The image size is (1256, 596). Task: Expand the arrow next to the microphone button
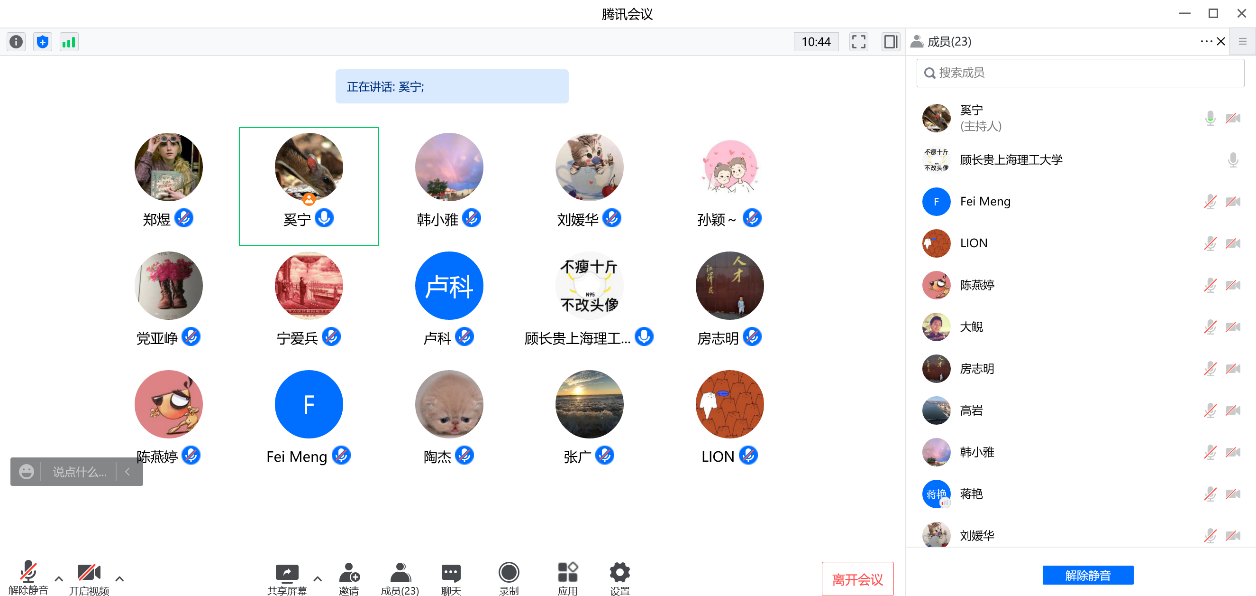coord(59,579)
